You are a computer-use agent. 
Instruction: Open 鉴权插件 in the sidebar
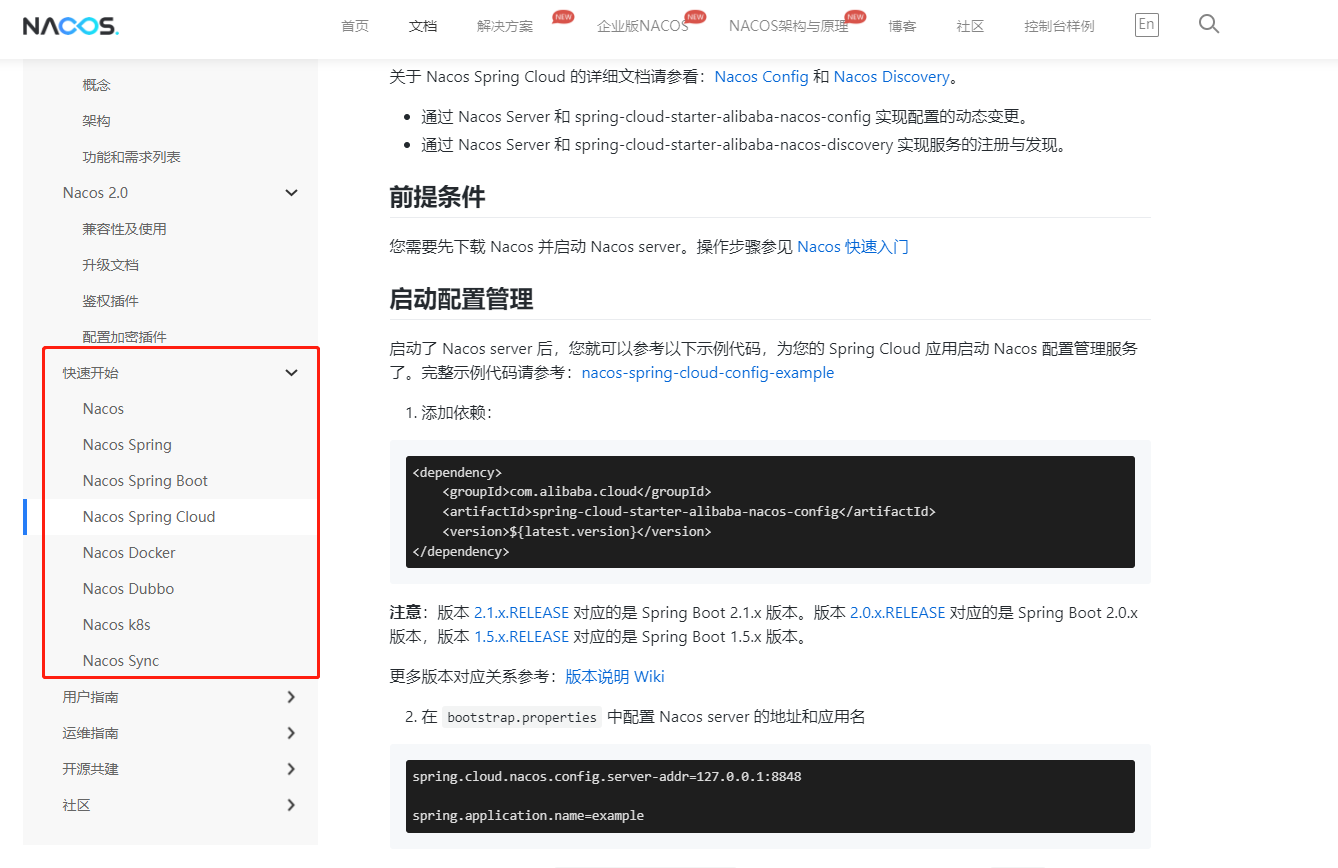[x=111, y=301]
